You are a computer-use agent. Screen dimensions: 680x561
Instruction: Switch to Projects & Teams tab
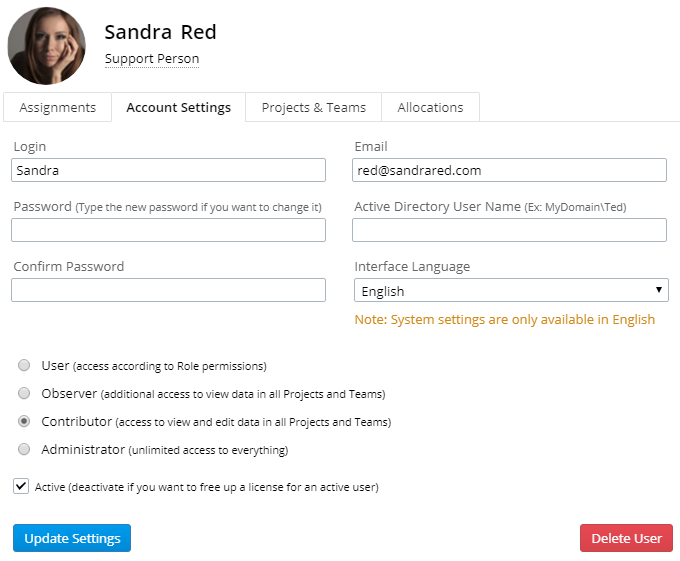pyautogui.click(x=314, y=107)
